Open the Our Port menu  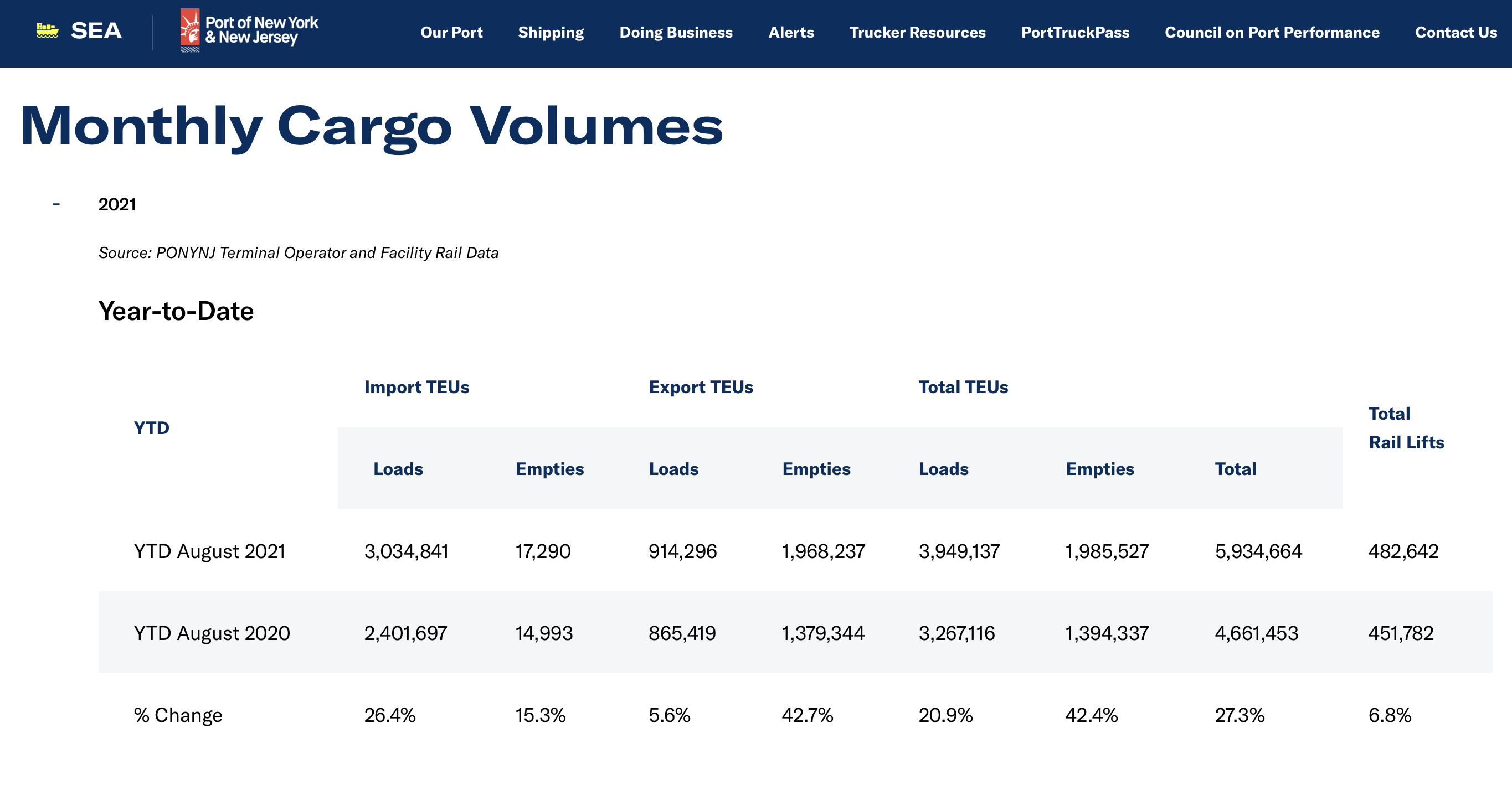click(451, 32)
